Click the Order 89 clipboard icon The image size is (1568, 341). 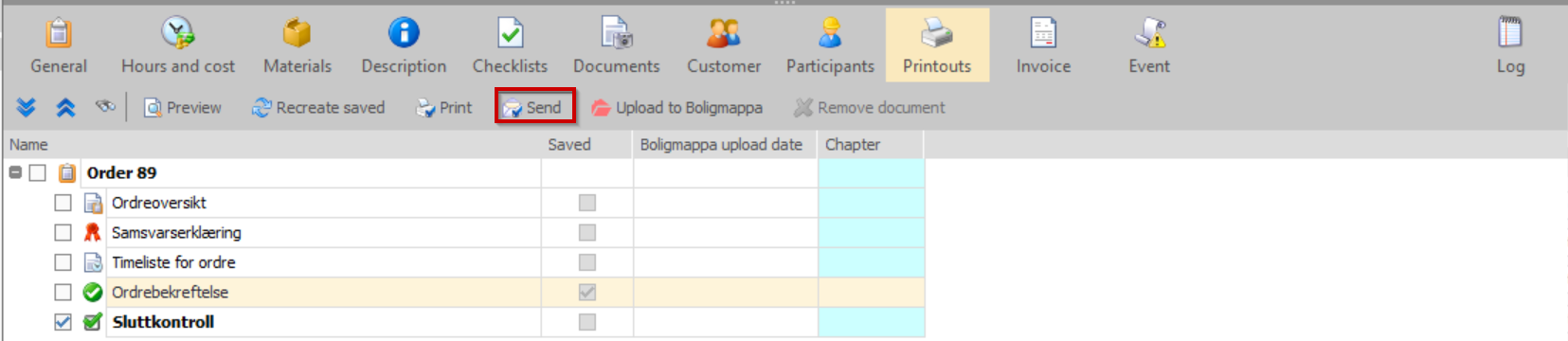coord(67,172)
